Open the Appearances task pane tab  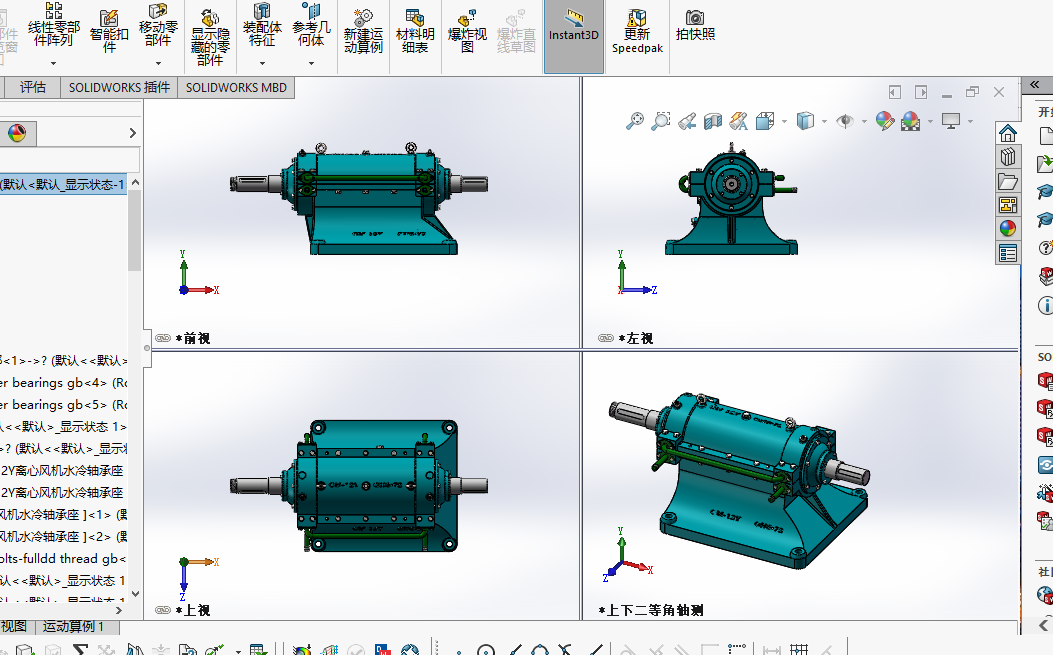[1007, 228]
